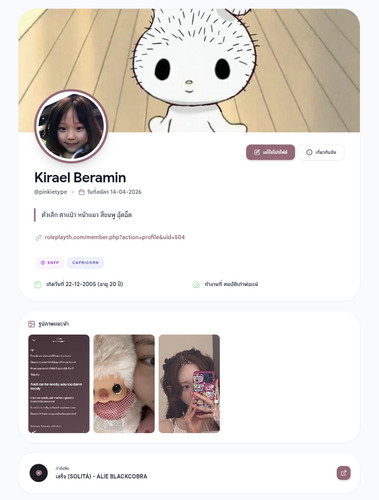379x500 pixels.
Task: Click the bunny cover banner image
Action: (x=189, y=70)
